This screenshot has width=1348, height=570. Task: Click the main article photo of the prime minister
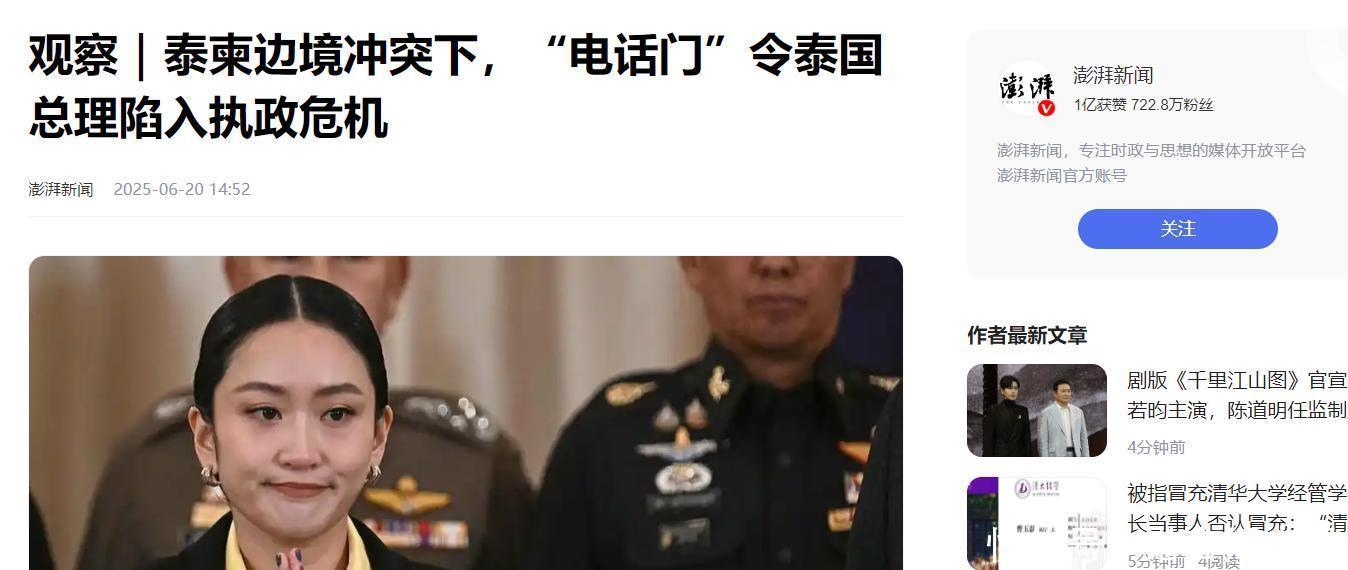click(465, 413)
